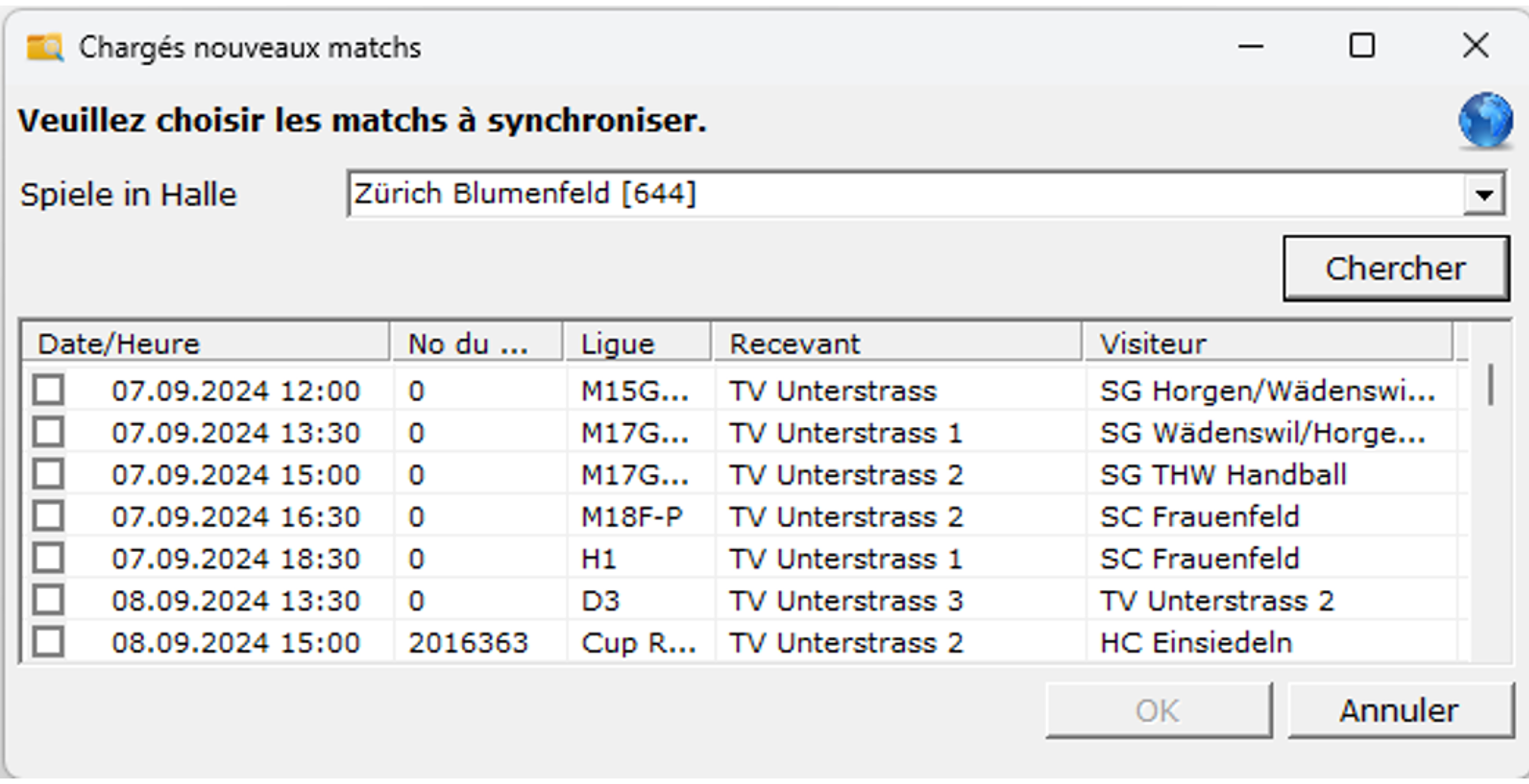
Task: Tick the 07.09.2024 16:30 M18F-P match checkbox
Action: tap(48, 517)
